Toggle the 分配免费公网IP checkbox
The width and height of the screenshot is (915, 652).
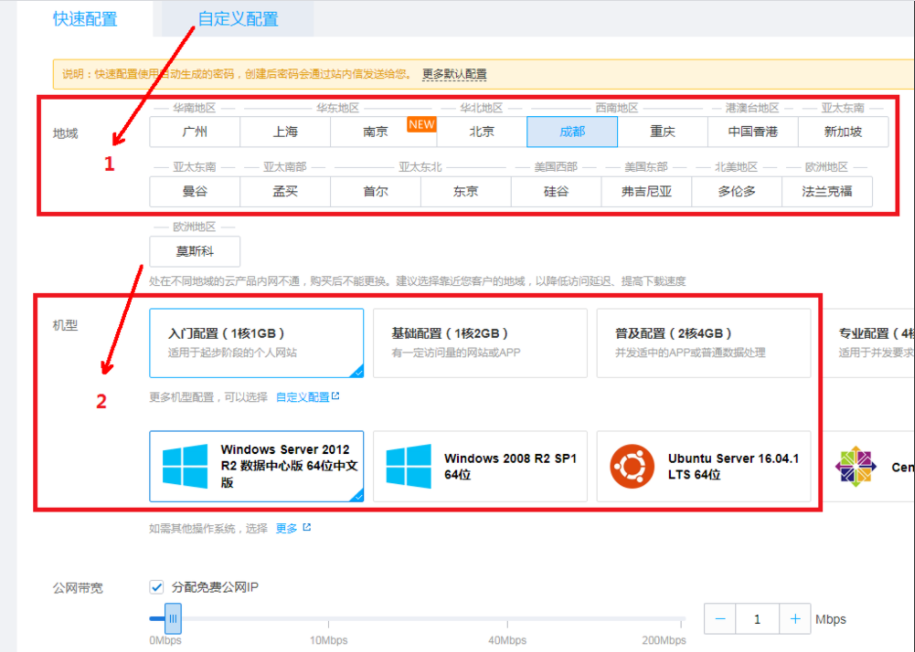[156, 587]
